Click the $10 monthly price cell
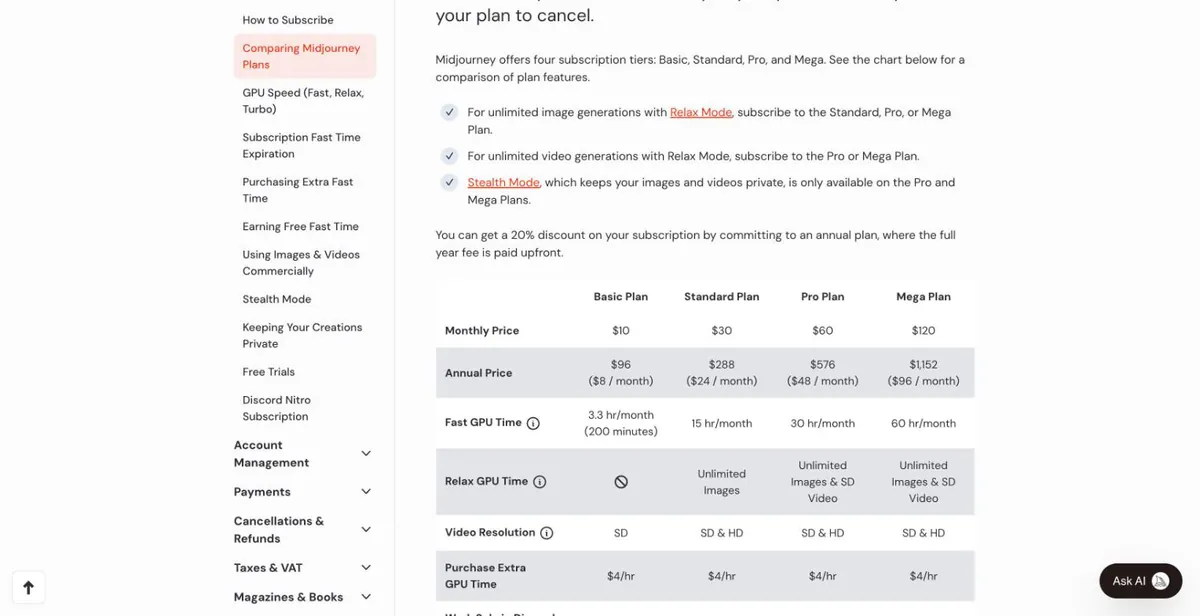 point(621,331)
